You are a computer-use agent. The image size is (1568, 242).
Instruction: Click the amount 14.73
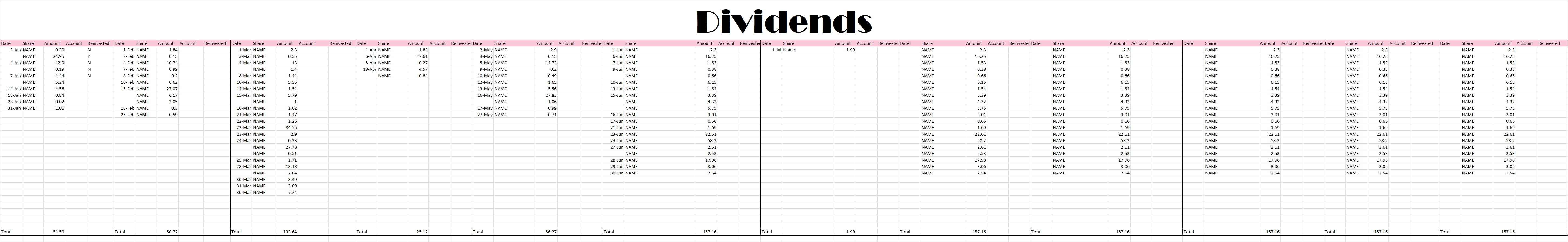point(547,63)
